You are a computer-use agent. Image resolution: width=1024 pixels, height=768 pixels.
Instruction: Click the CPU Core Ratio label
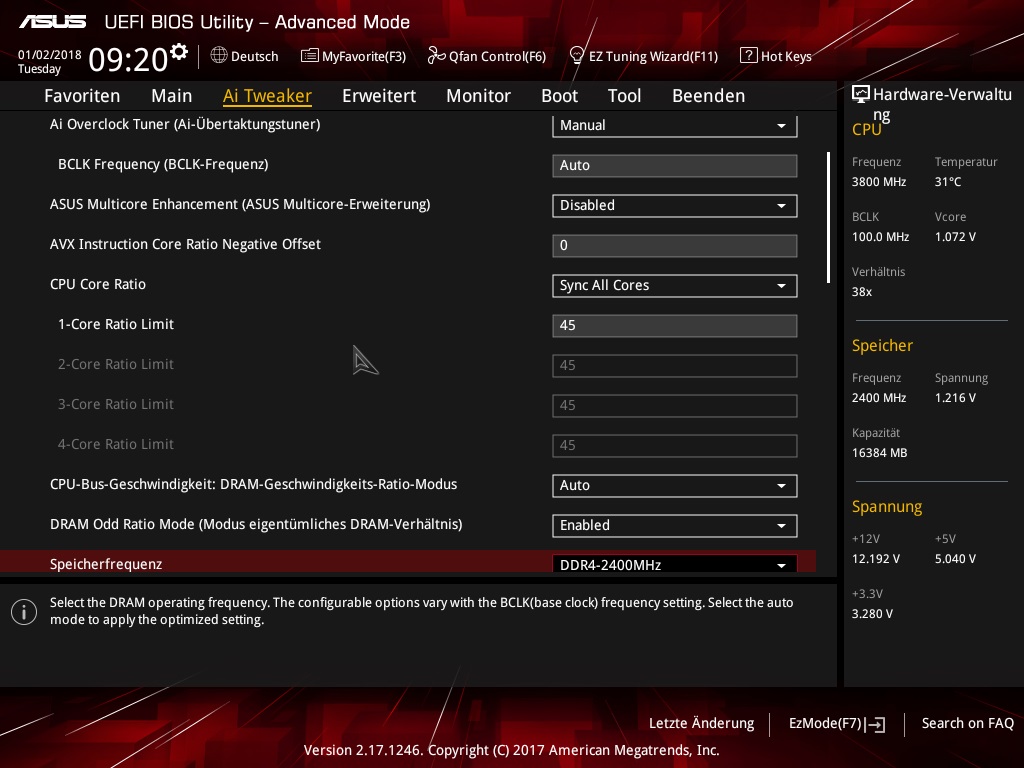[x=98, y=284]
